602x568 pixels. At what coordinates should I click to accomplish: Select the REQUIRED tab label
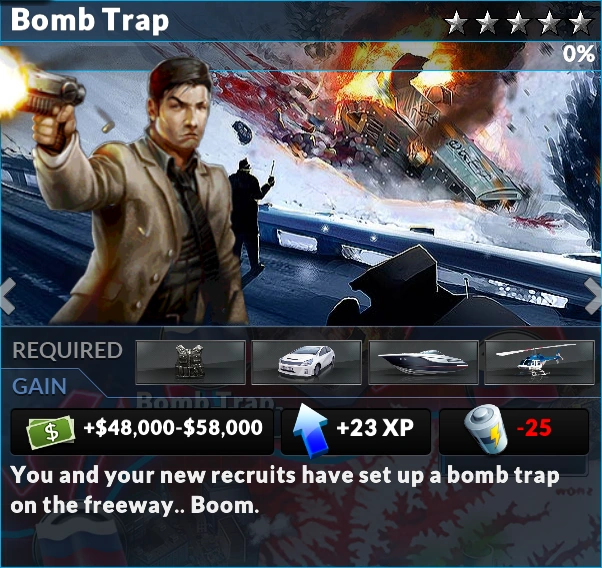pyautogui.click(x=68, y=350)
